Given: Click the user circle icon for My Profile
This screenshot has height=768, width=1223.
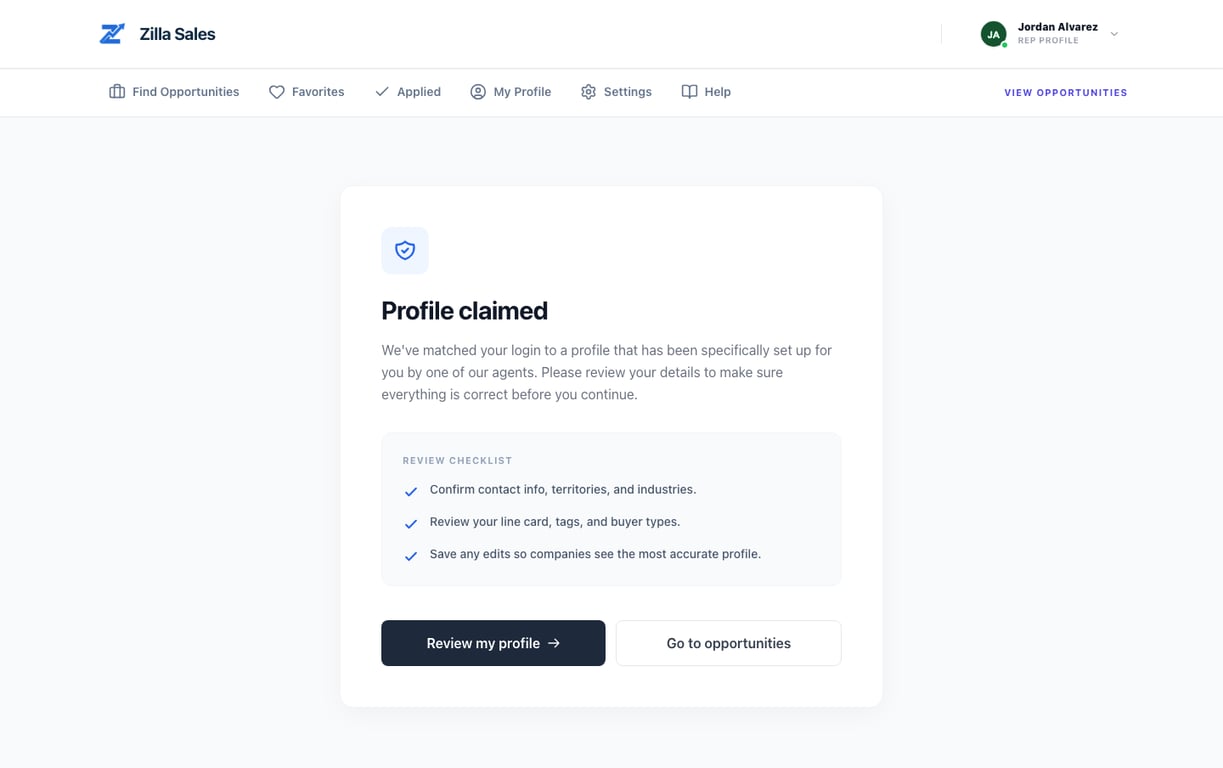Looking at the screenshot, I should pos(478,92).
